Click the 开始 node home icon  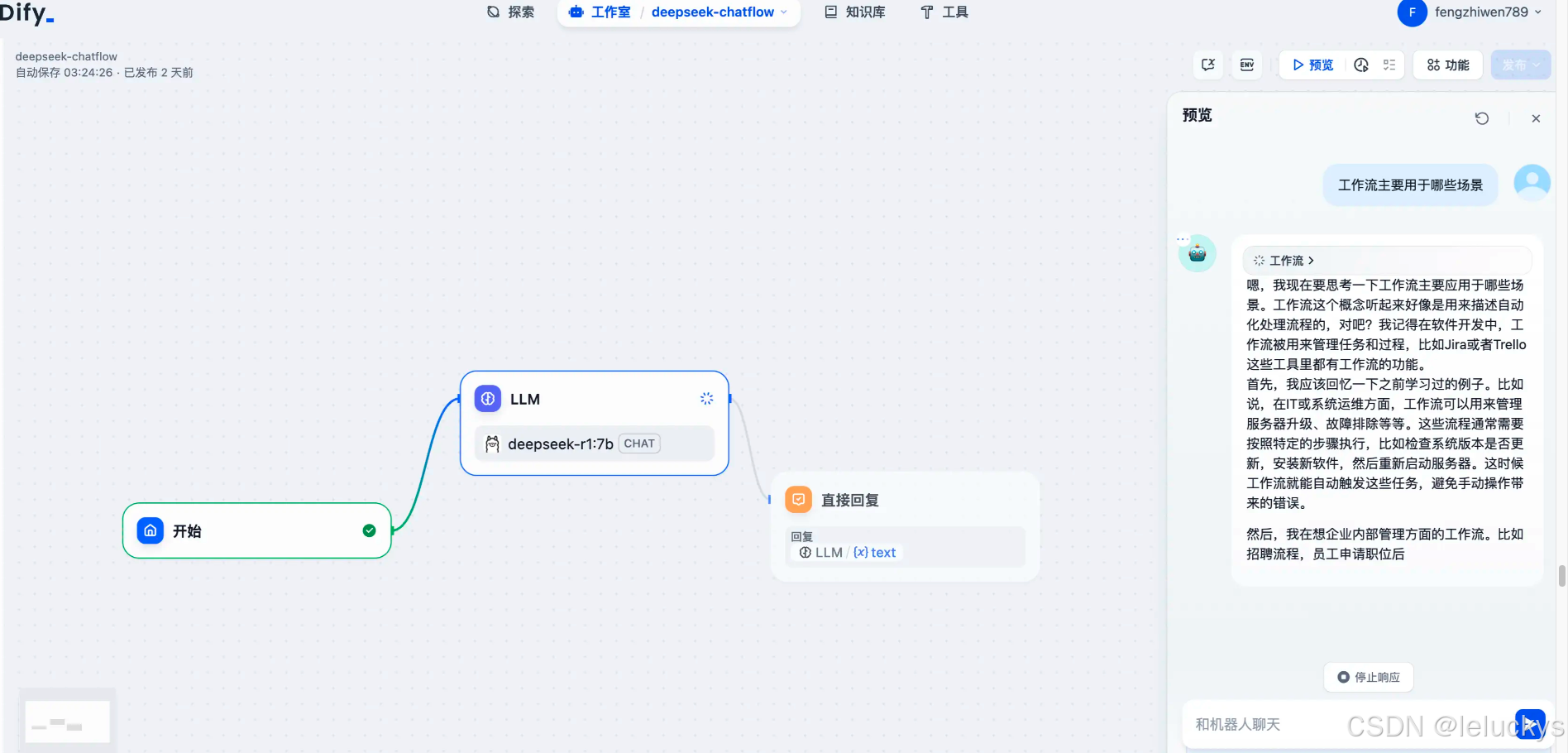click(151, 530)
